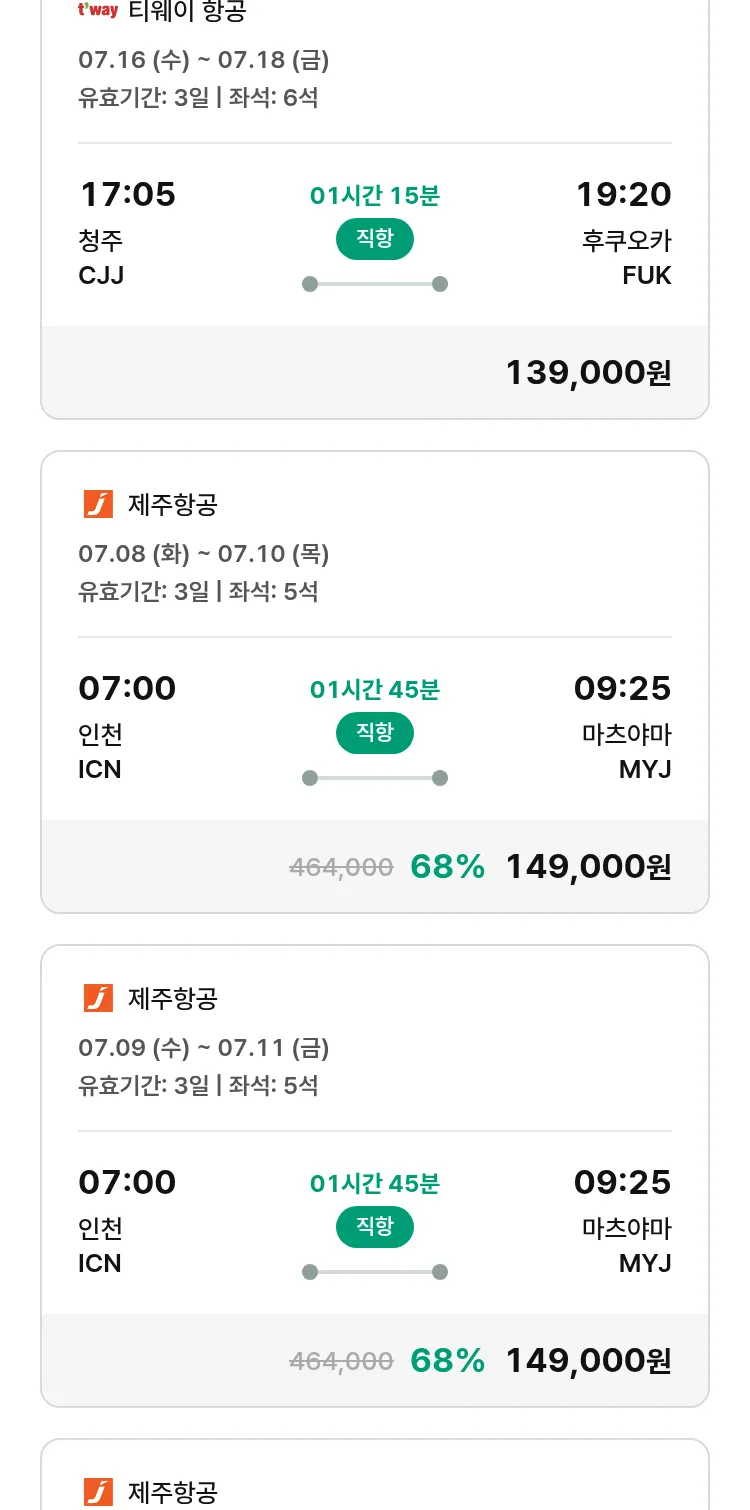
Task: Click Jeju Air logo on 07.09 flight card
Action: (98, 998)
